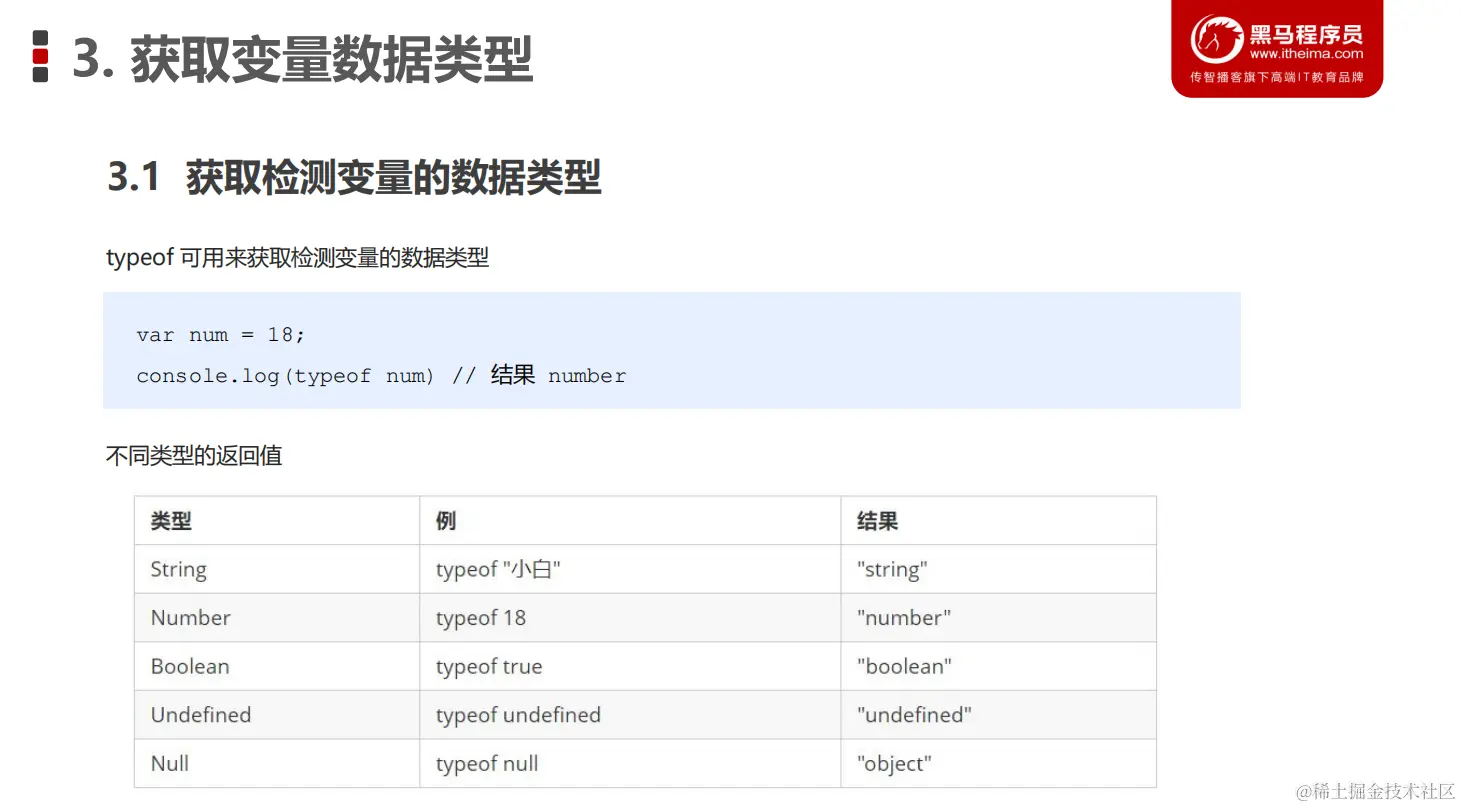This screenshot has height=808, width=1462.
Task: Expand the 例 column header
Action: coord(444,520)
